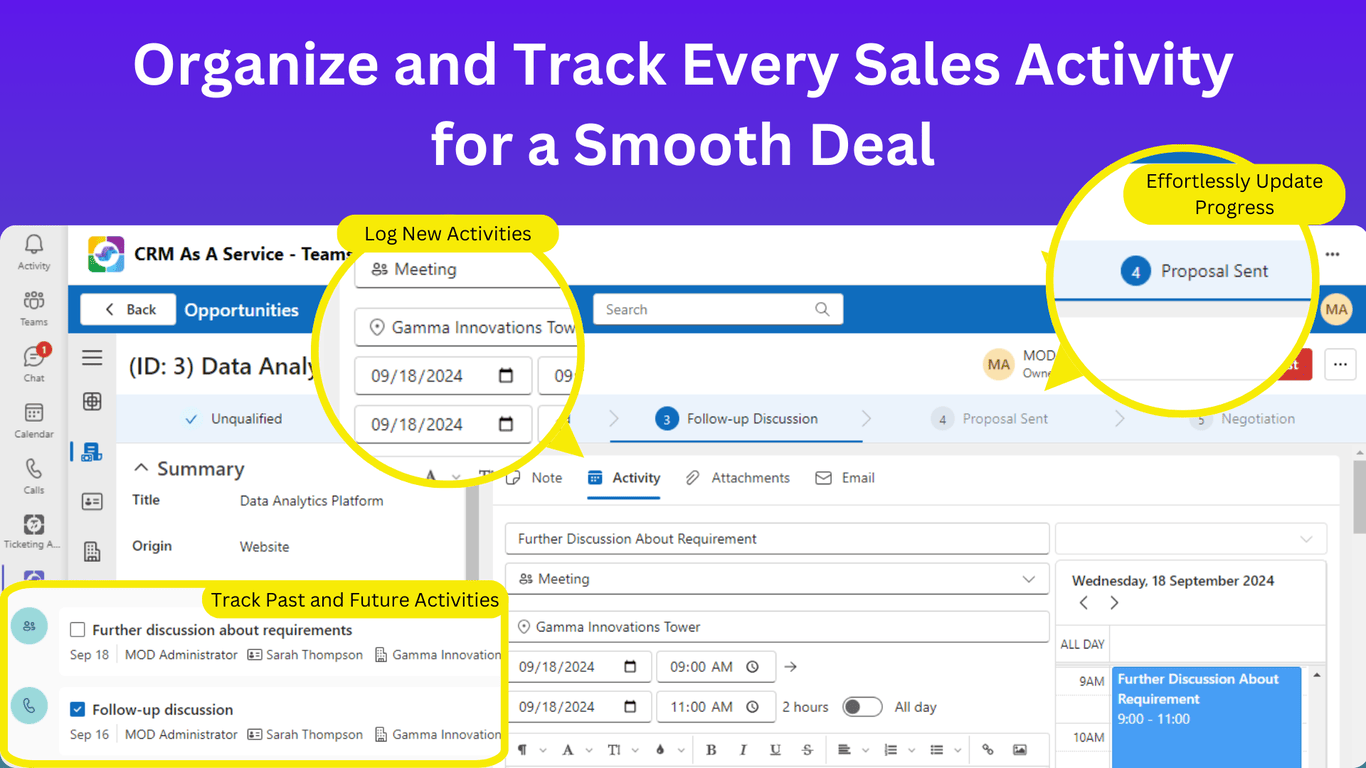This screenshot has height=768, width=1366.
Task: Click the calendar scrollbar up arrow
Action: 1316,675
